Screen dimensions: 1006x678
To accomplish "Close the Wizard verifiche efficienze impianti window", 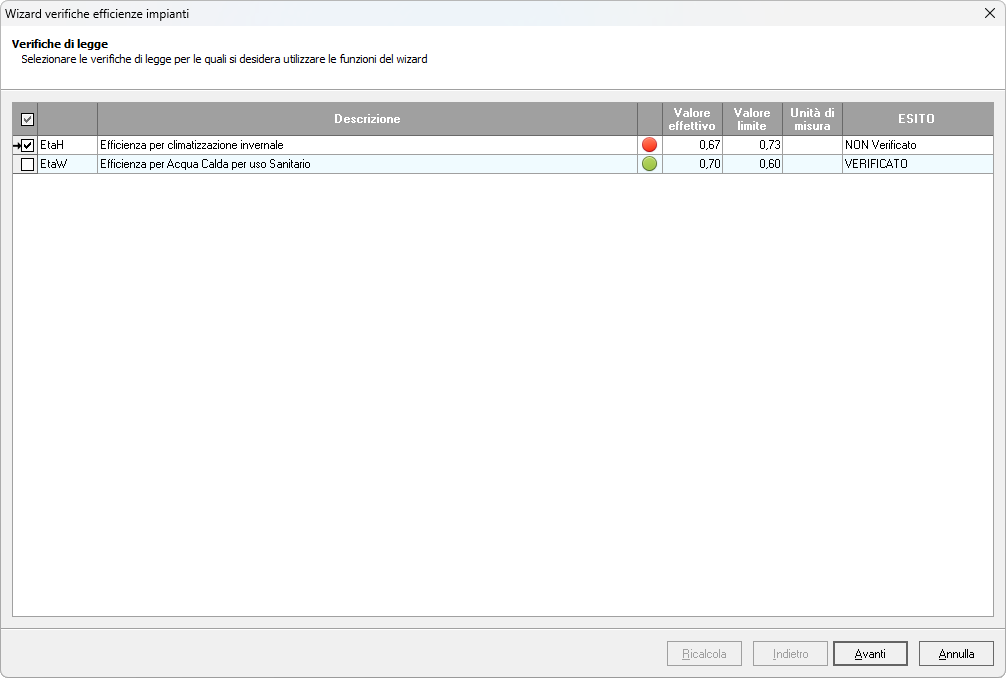I will tap(989, 14).
